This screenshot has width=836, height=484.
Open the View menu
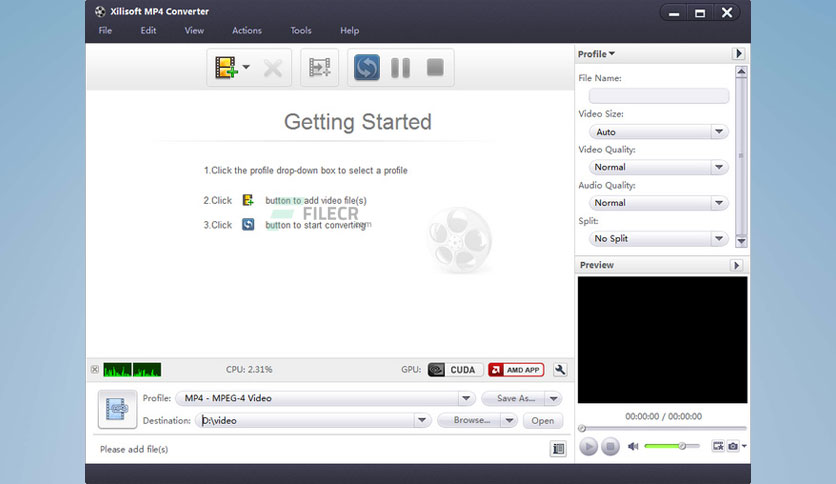(x=194, y=30)
